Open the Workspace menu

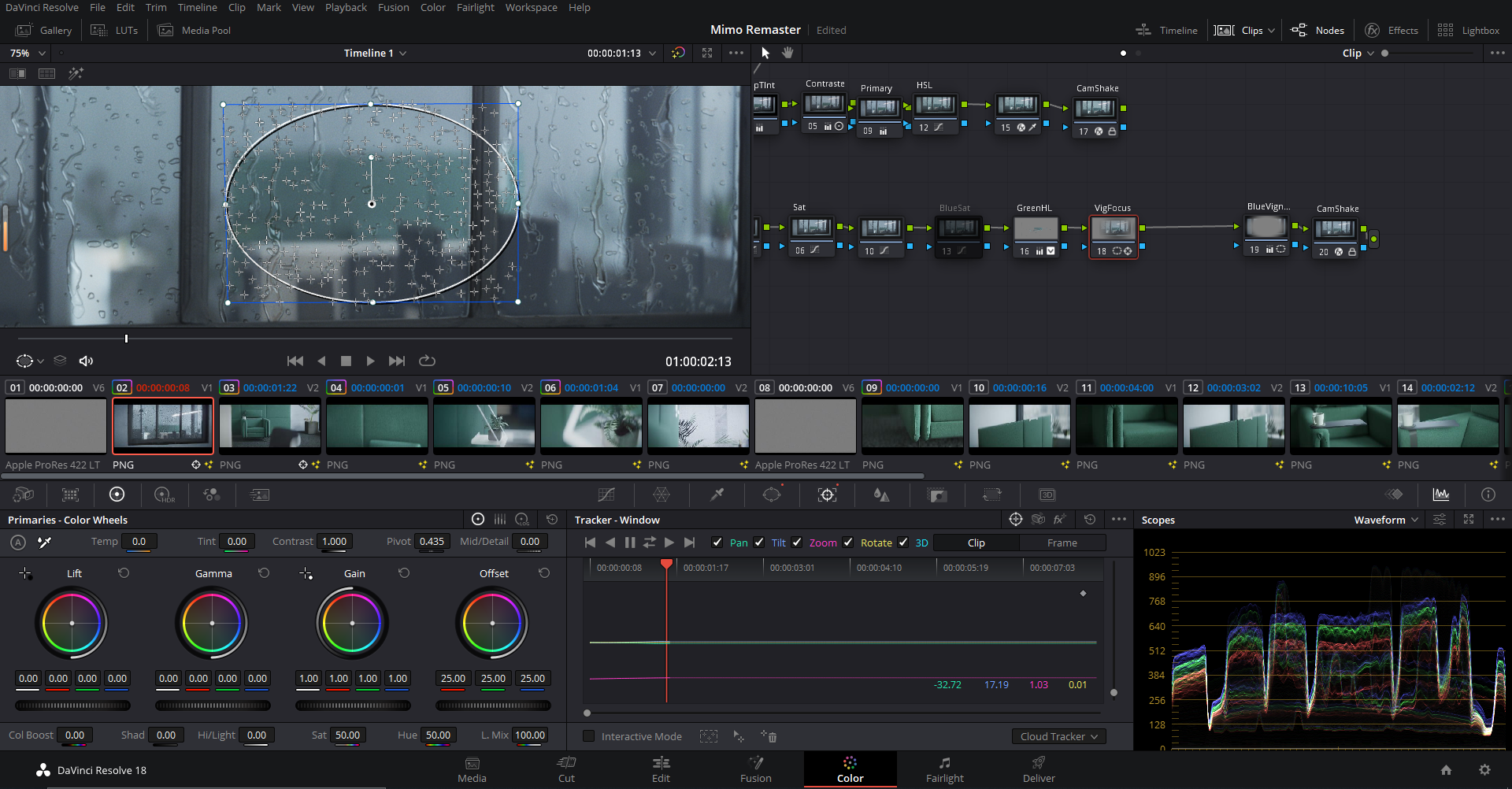coord(531,7)
